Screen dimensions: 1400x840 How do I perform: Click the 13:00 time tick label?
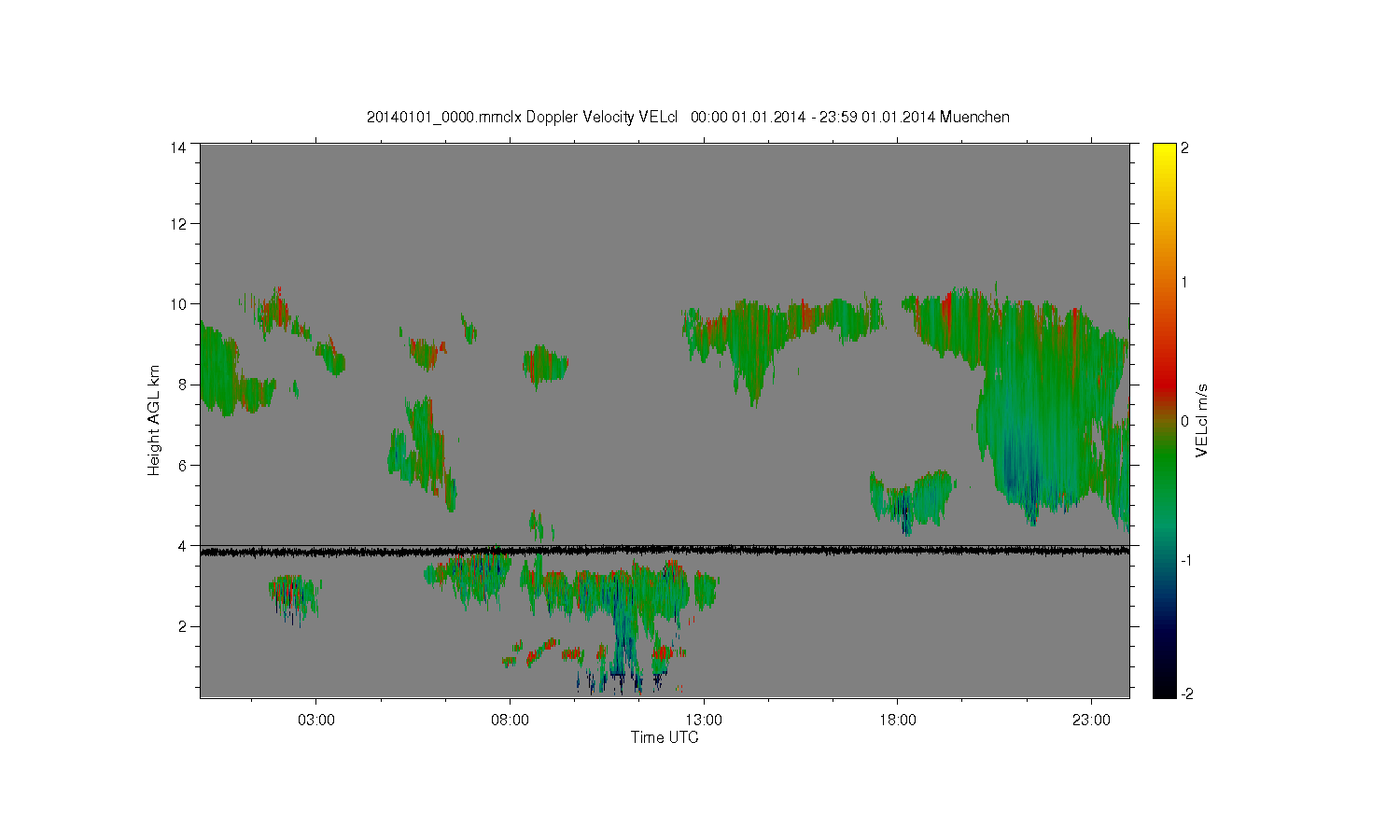pos(704,721)
